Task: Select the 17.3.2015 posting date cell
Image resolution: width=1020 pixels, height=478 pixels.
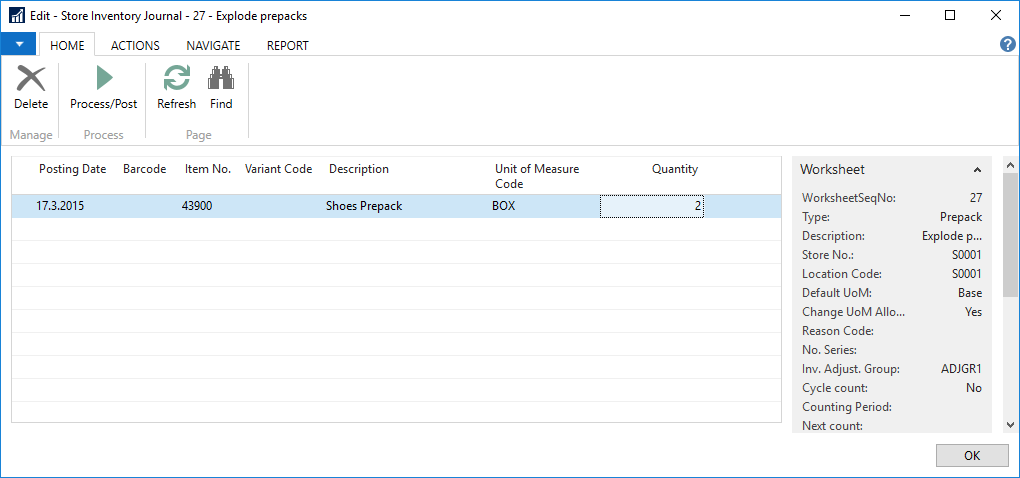Action: point(58,207)
